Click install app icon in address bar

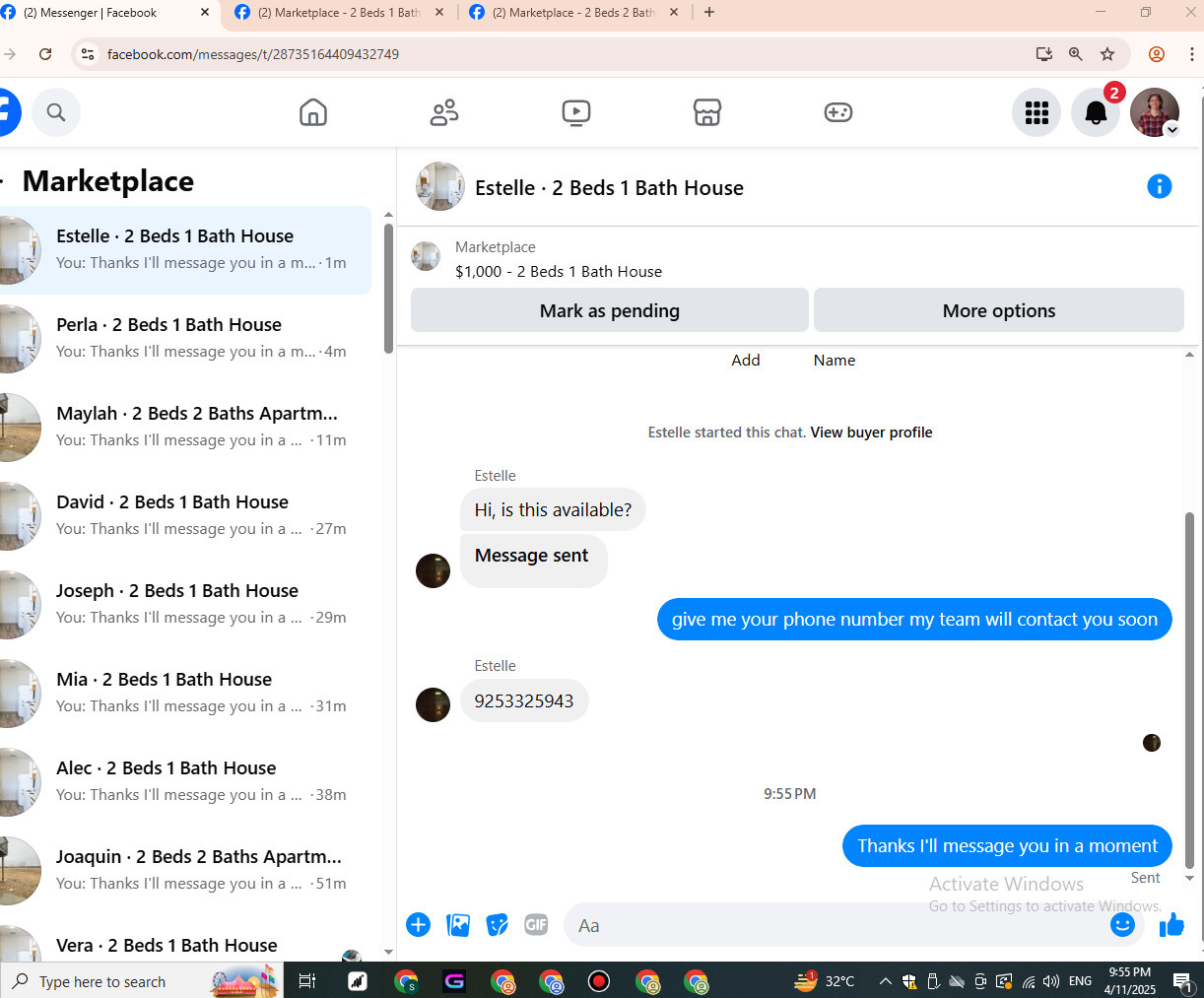[1044, 54]
